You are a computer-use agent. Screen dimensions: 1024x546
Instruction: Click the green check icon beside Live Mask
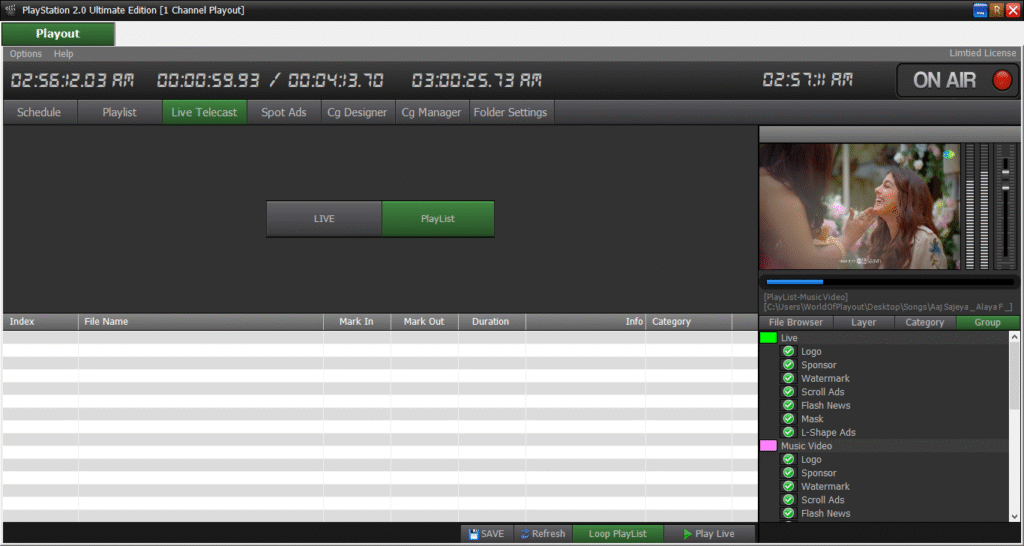click(x=788, y=419)
